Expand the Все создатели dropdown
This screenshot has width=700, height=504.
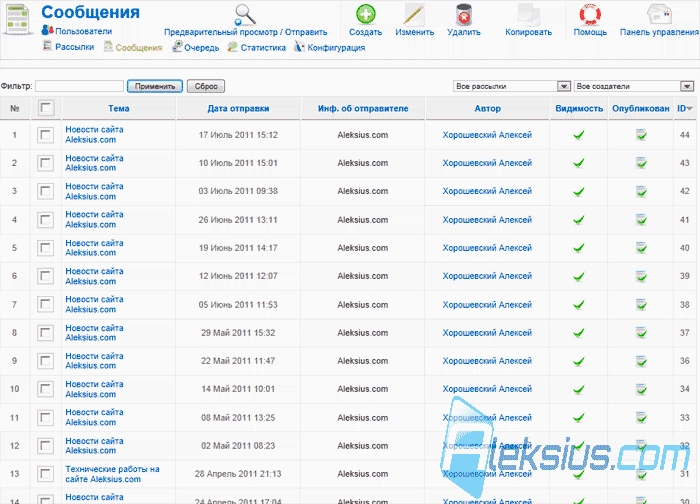634,86
